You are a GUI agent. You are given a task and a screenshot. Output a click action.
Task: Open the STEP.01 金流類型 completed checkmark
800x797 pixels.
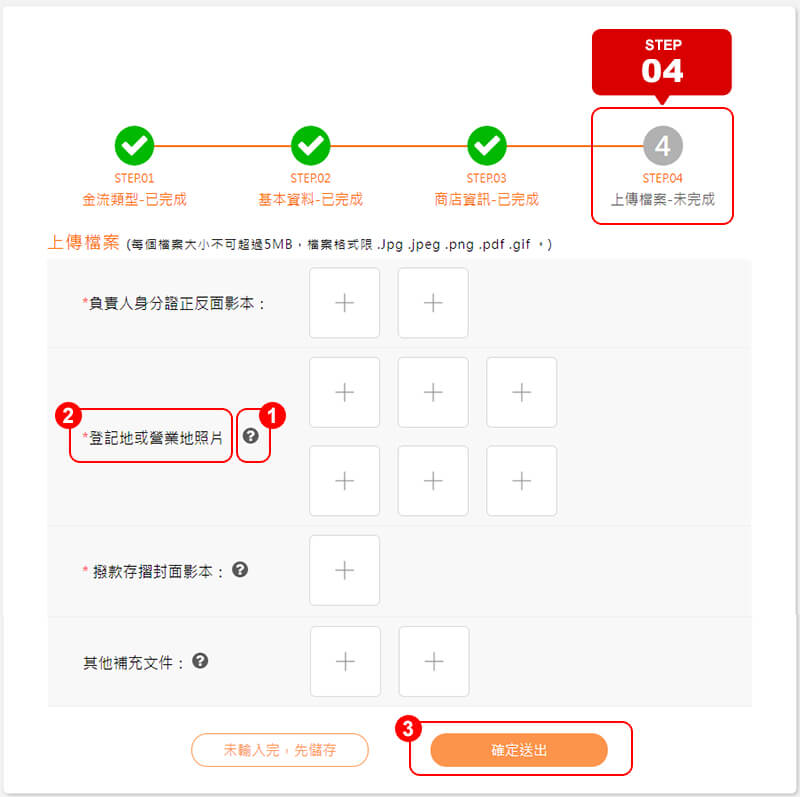(134, 145)
